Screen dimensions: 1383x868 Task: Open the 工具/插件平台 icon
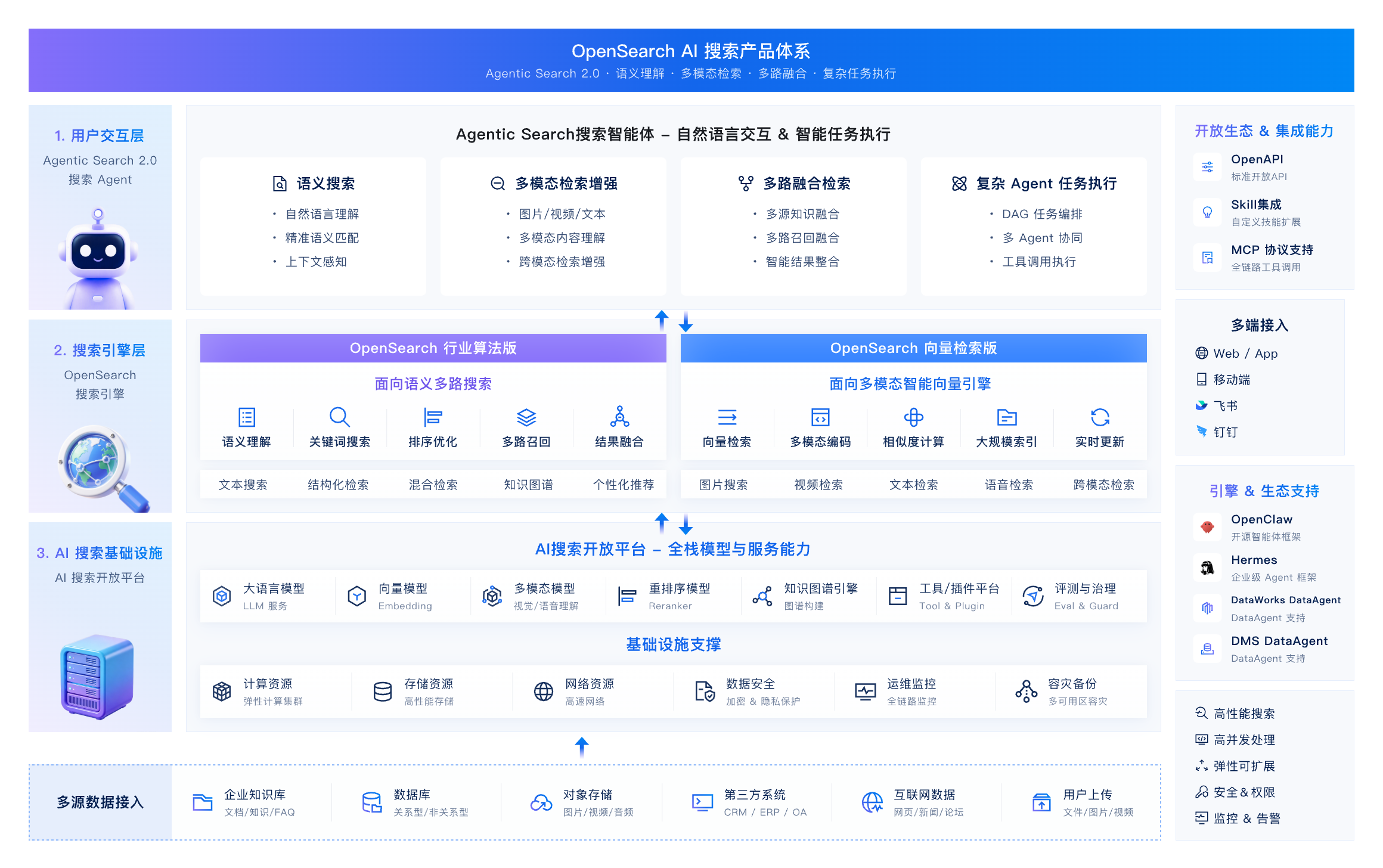coord(898,596)
